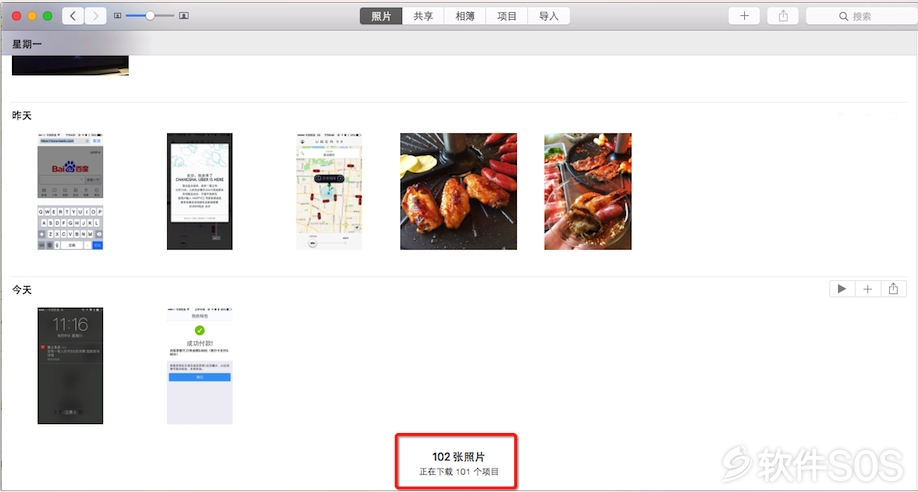Share today's photos with the share icon

point(893,289)
